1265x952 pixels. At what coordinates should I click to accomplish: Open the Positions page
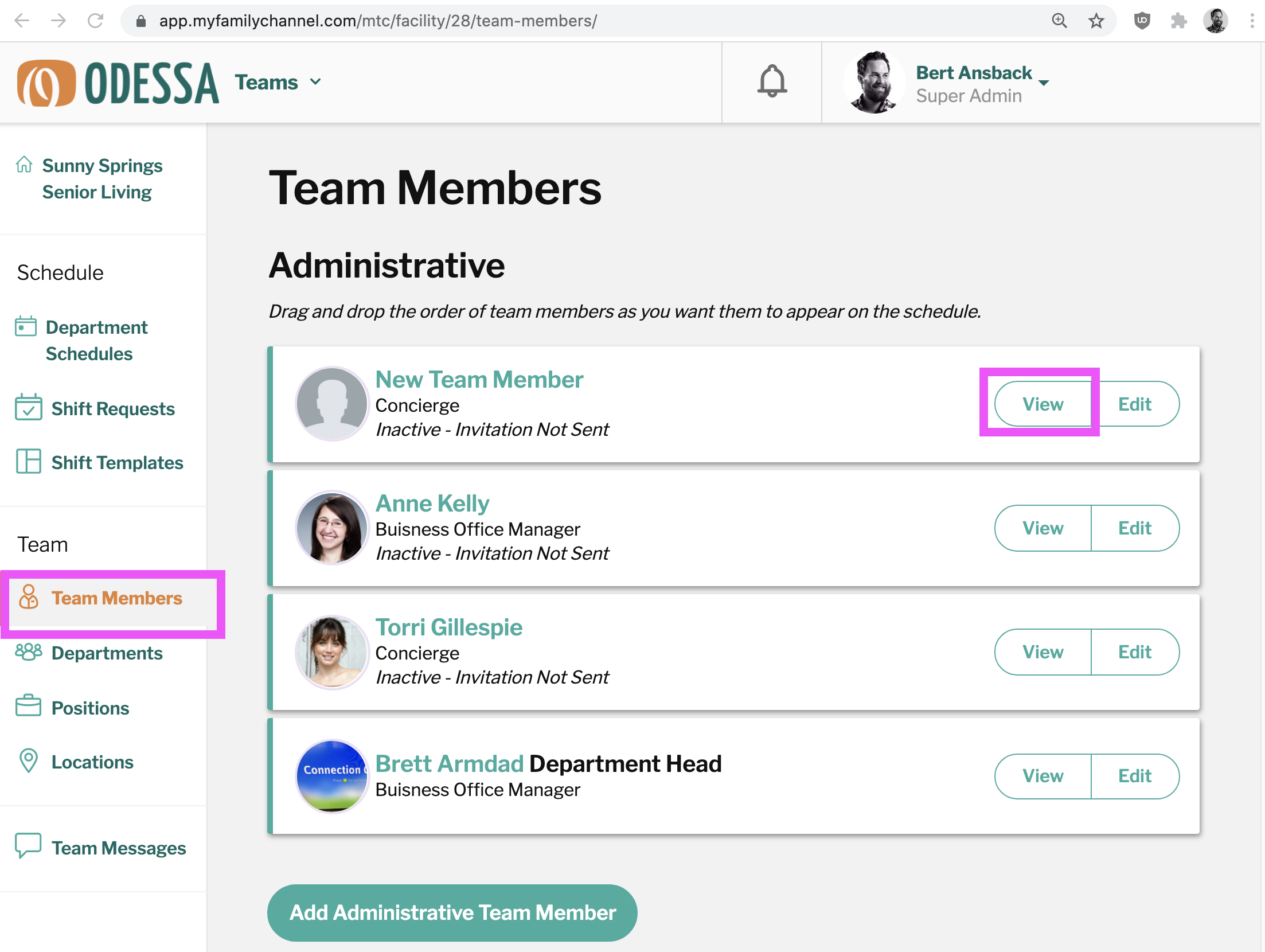90,708
